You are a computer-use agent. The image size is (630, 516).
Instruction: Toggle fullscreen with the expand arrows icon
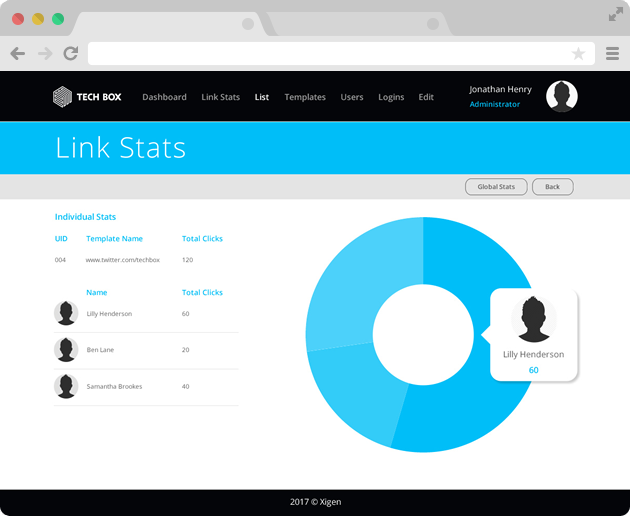coord(614,14)
